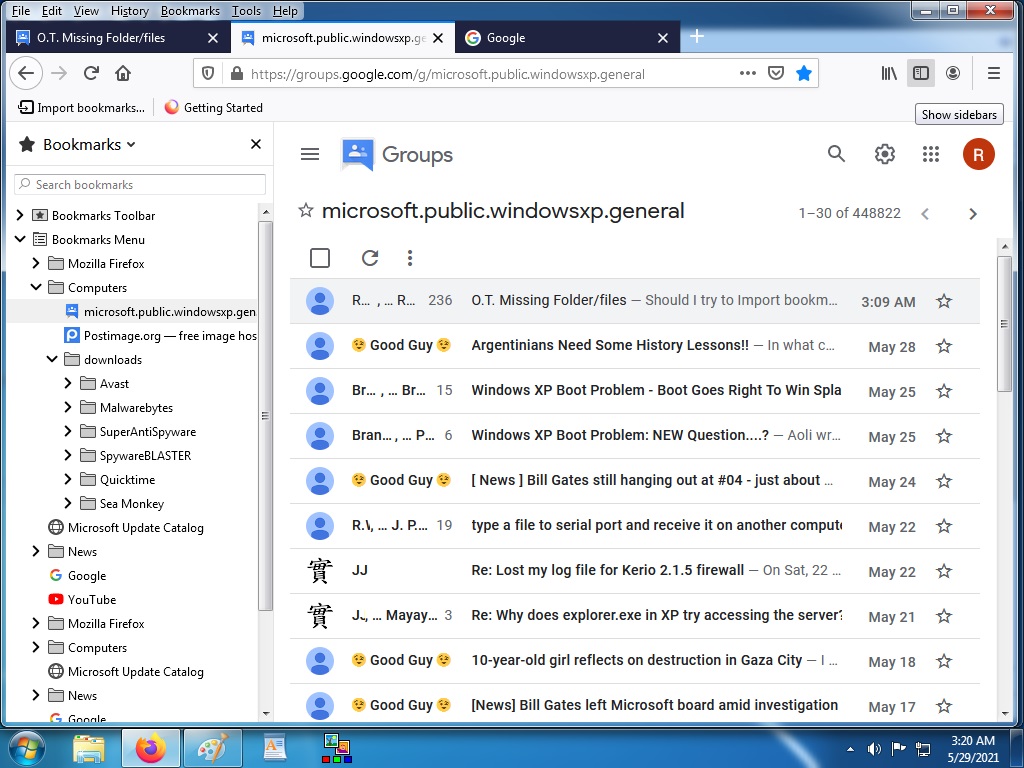Expand the Sea Monkey folder
This screenshot has height=768, width=1024.
[x=67, y=504]
